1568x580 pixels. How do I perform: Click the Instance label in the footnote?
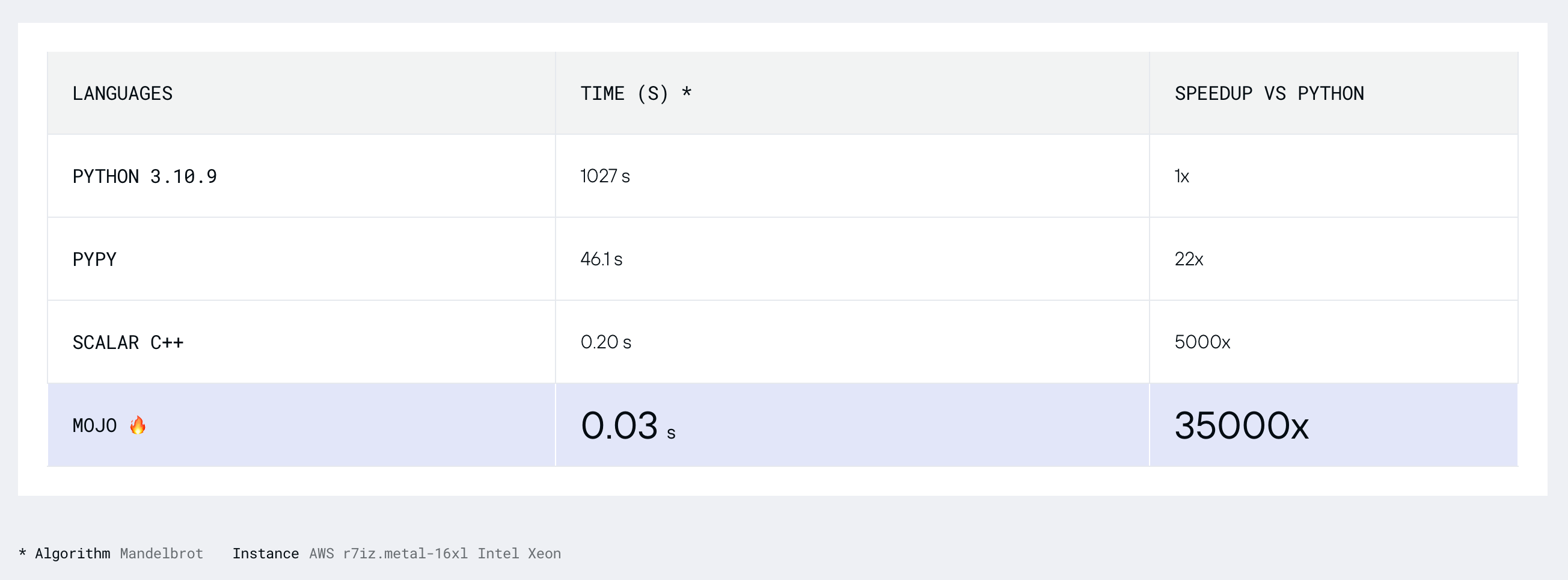tap(265, 553)
